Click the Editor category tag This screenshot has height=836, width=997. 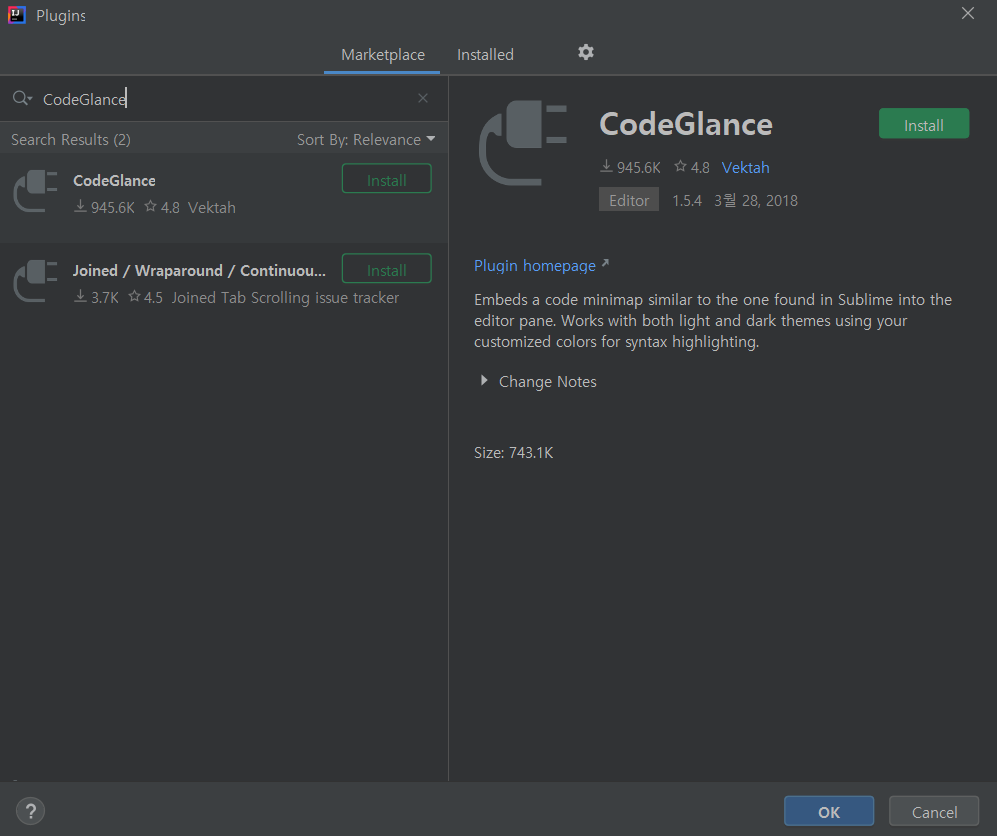629,200
